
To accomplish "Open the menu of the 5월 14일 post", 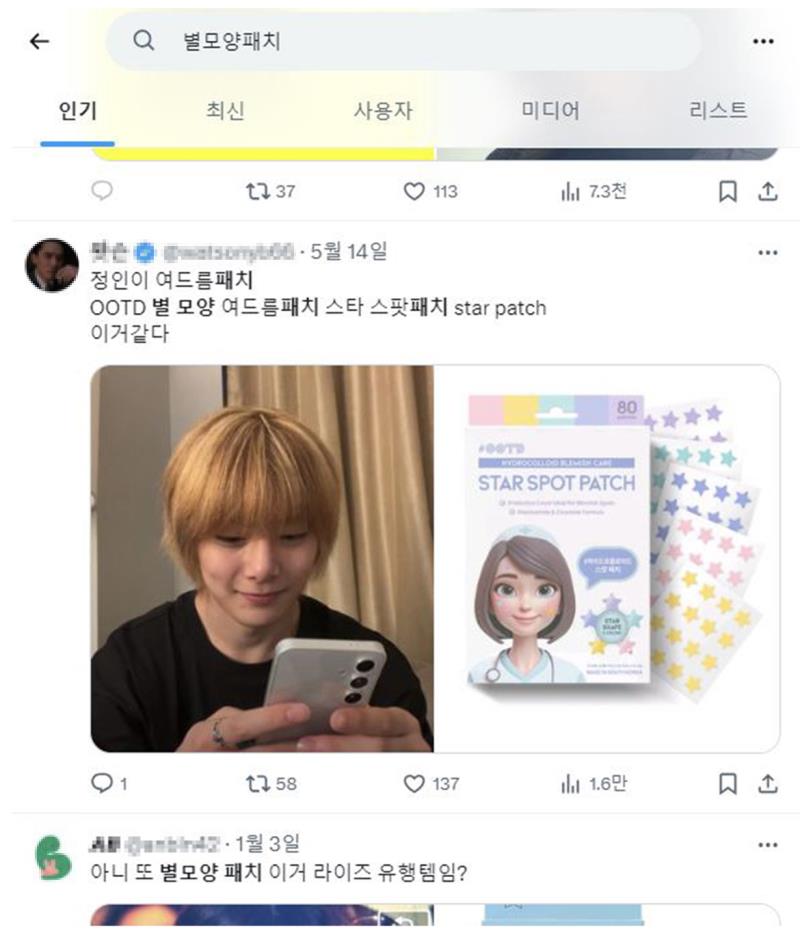I will [767, 253].
